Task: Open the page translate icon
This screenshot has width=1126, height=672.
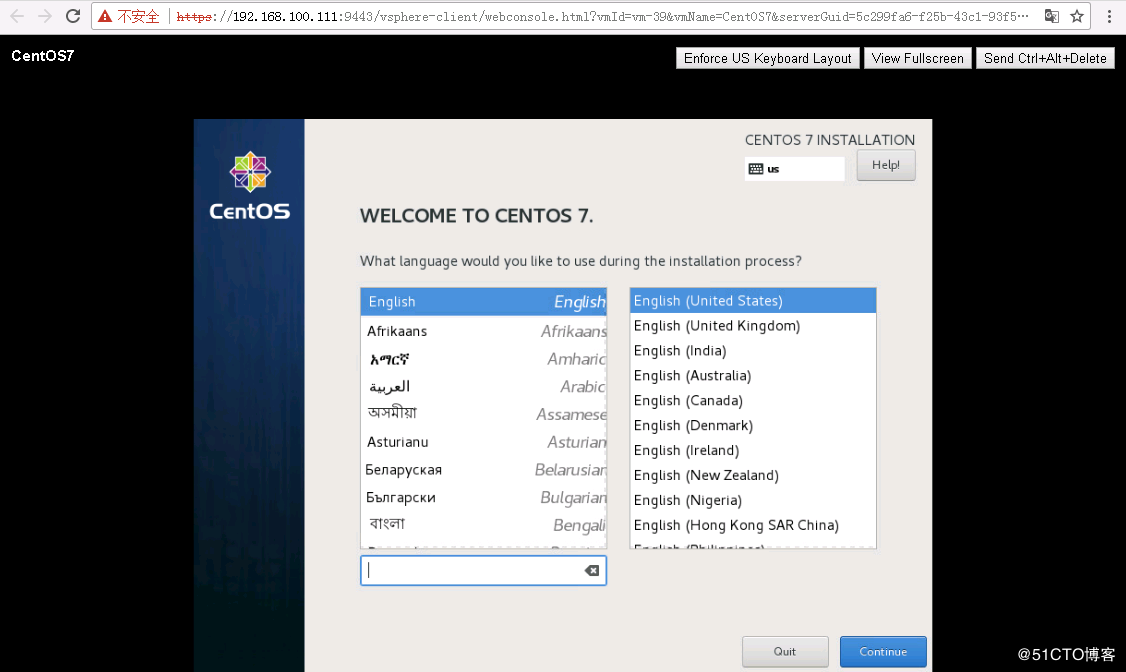Action: click(1052, 16)
